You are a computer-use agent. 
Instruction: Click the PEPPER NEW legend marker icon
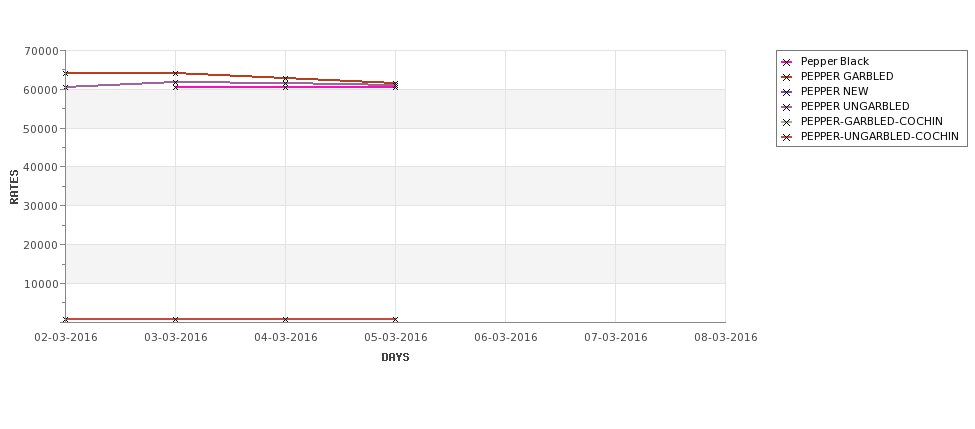pos(787,92)
